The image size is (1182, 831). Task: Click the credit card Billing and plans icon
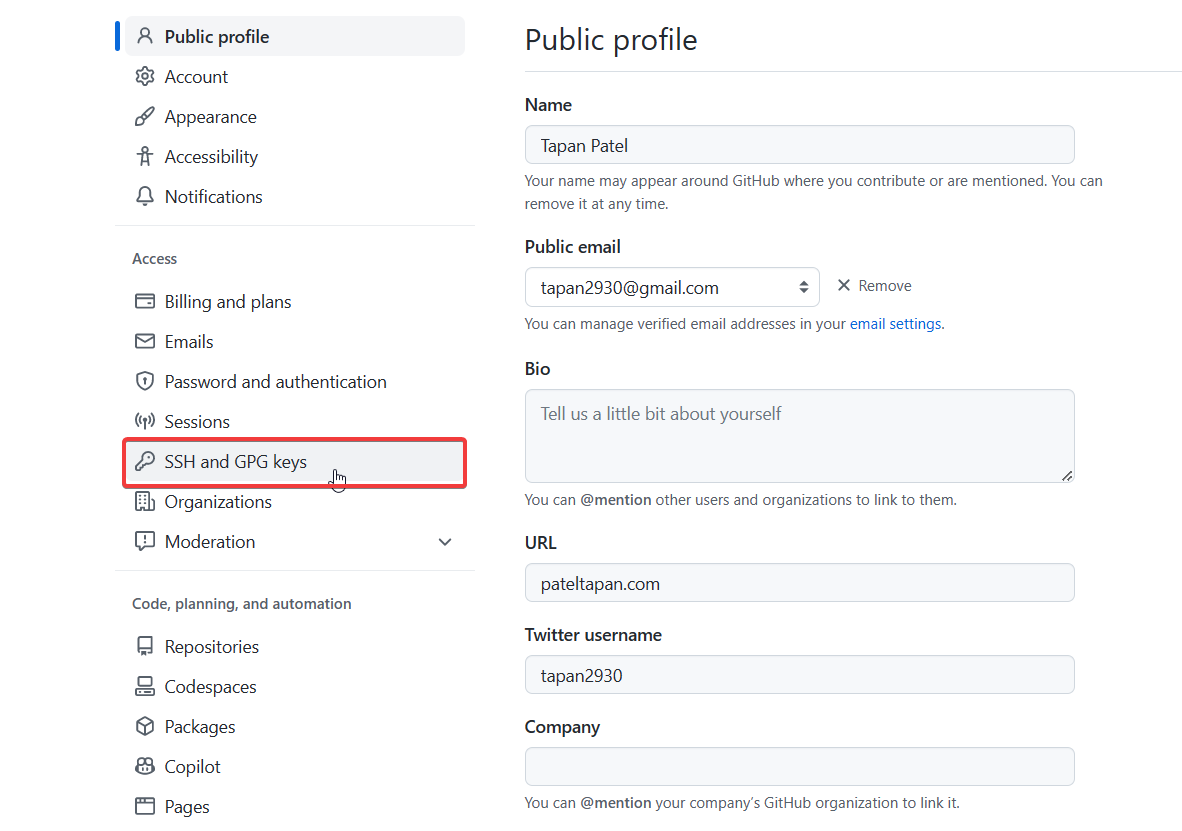pos(145,301)
